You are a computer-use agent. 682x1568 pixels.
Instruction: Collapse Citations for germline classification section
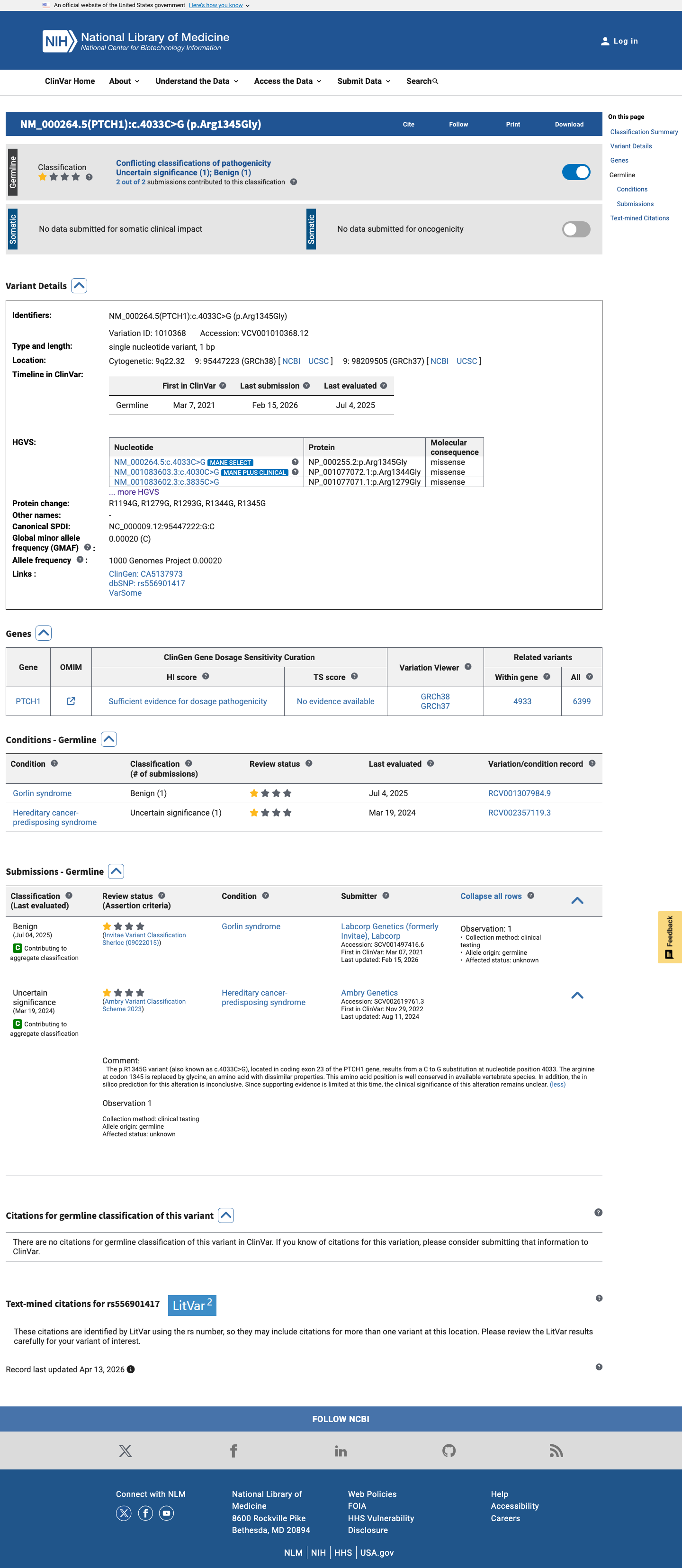[x=226, y=1215]
